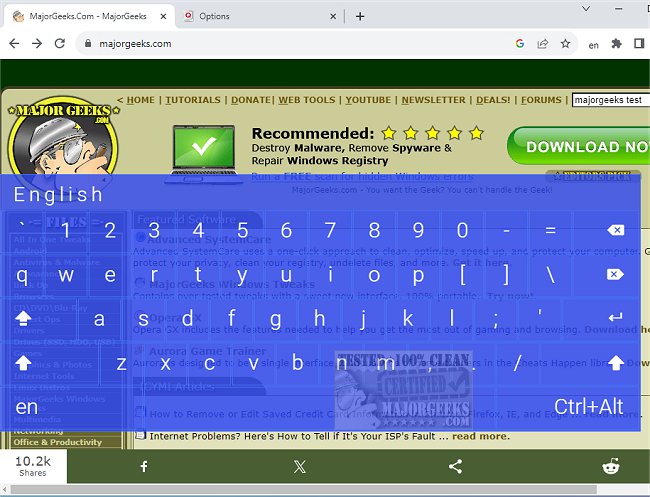Share to Reddit from bottom bar
650x497 pixels.
611,466
